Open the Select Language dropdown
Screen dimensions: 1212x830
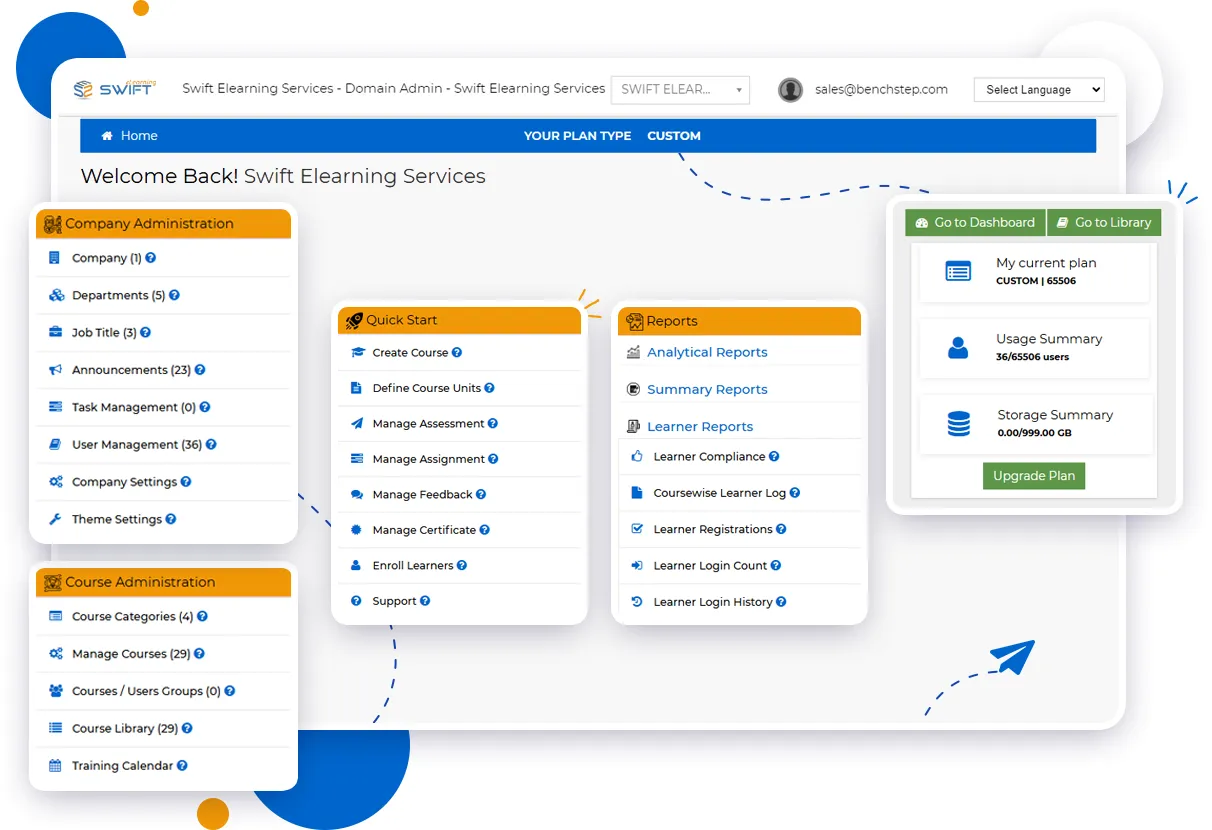click(x=1039, y=89)
